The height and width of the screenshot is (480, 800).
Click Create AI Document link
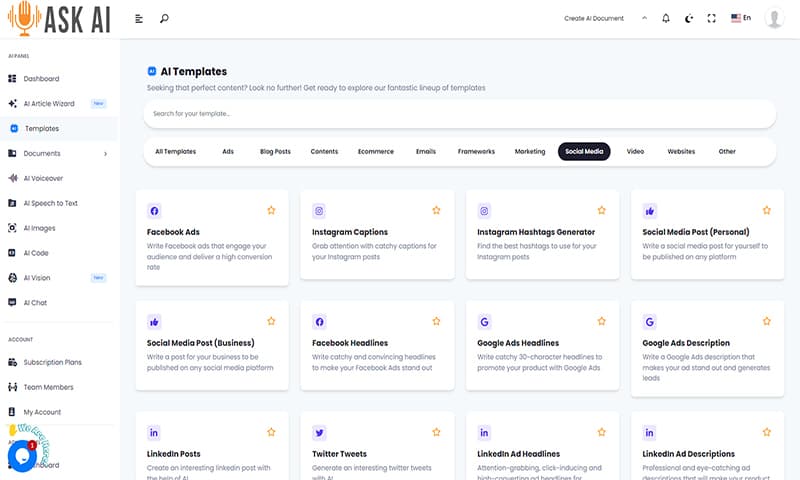[x=594, y=18]
